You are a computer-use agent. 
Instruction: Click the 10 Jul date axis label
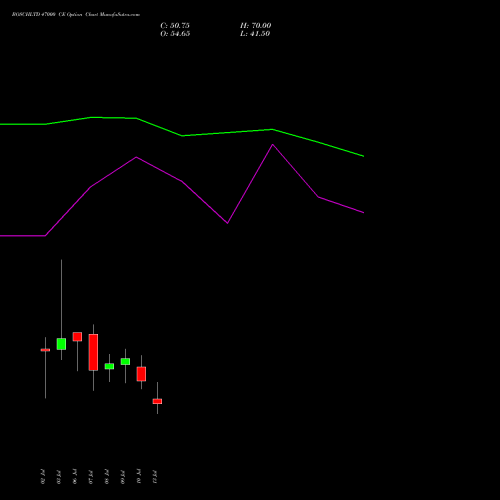(x=139, y=477)
